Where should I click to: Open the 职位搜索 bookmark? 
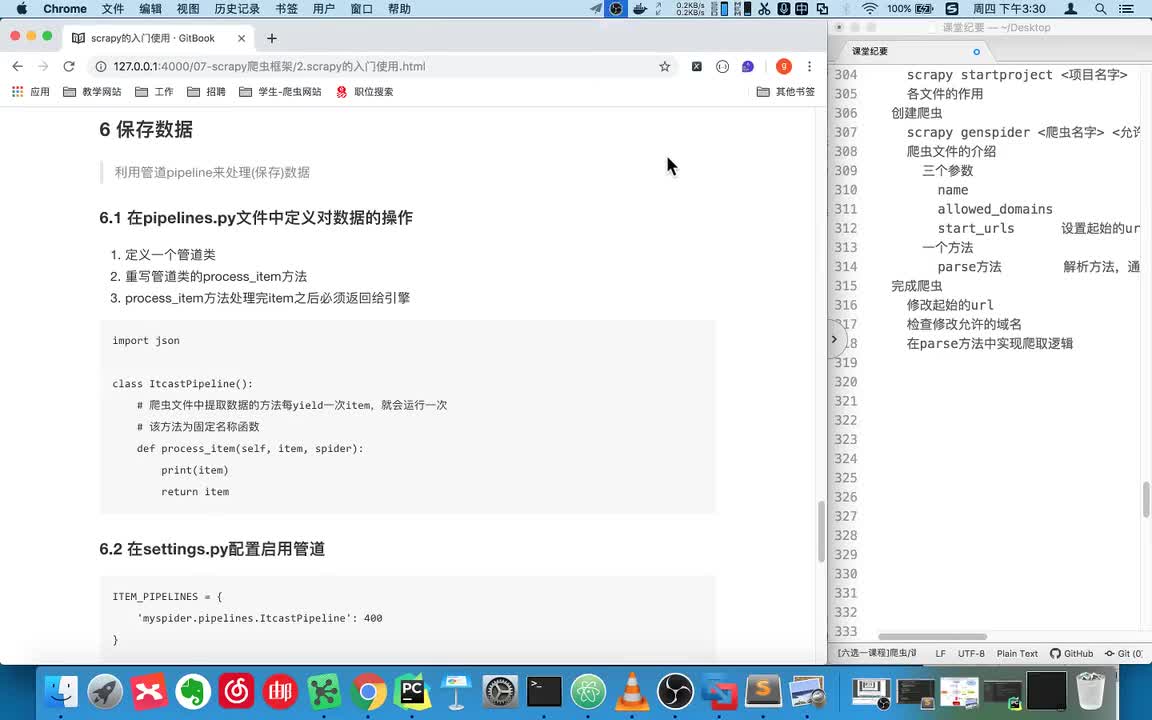pyautogui.click(x=365, y=92)
